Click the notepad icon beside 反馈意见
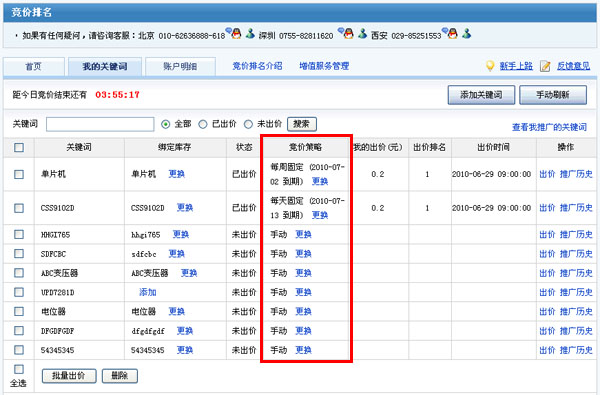 coord(545,66)
